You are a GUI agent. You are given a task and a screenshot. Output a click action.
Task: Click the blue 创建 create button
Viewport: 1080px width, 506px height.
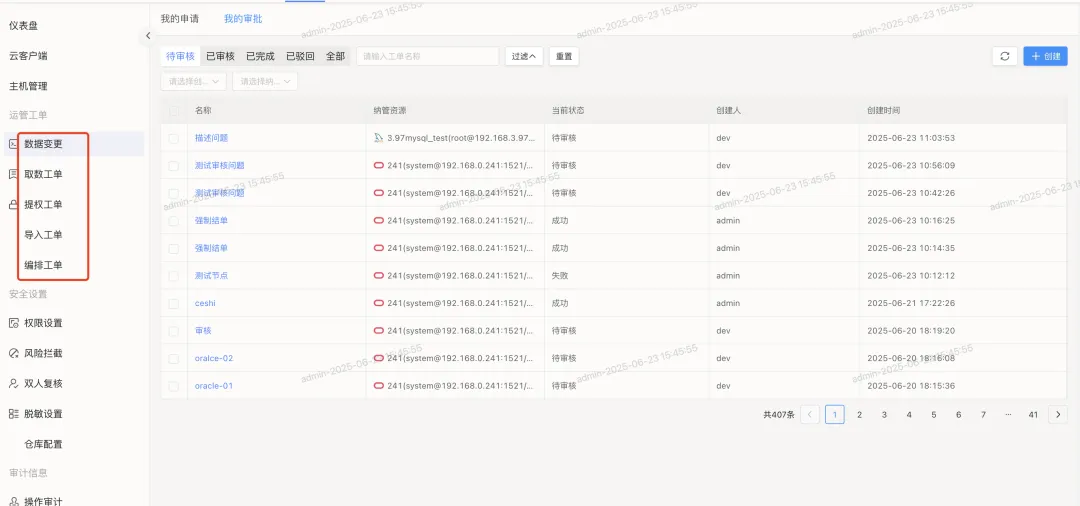point(1046,56)
